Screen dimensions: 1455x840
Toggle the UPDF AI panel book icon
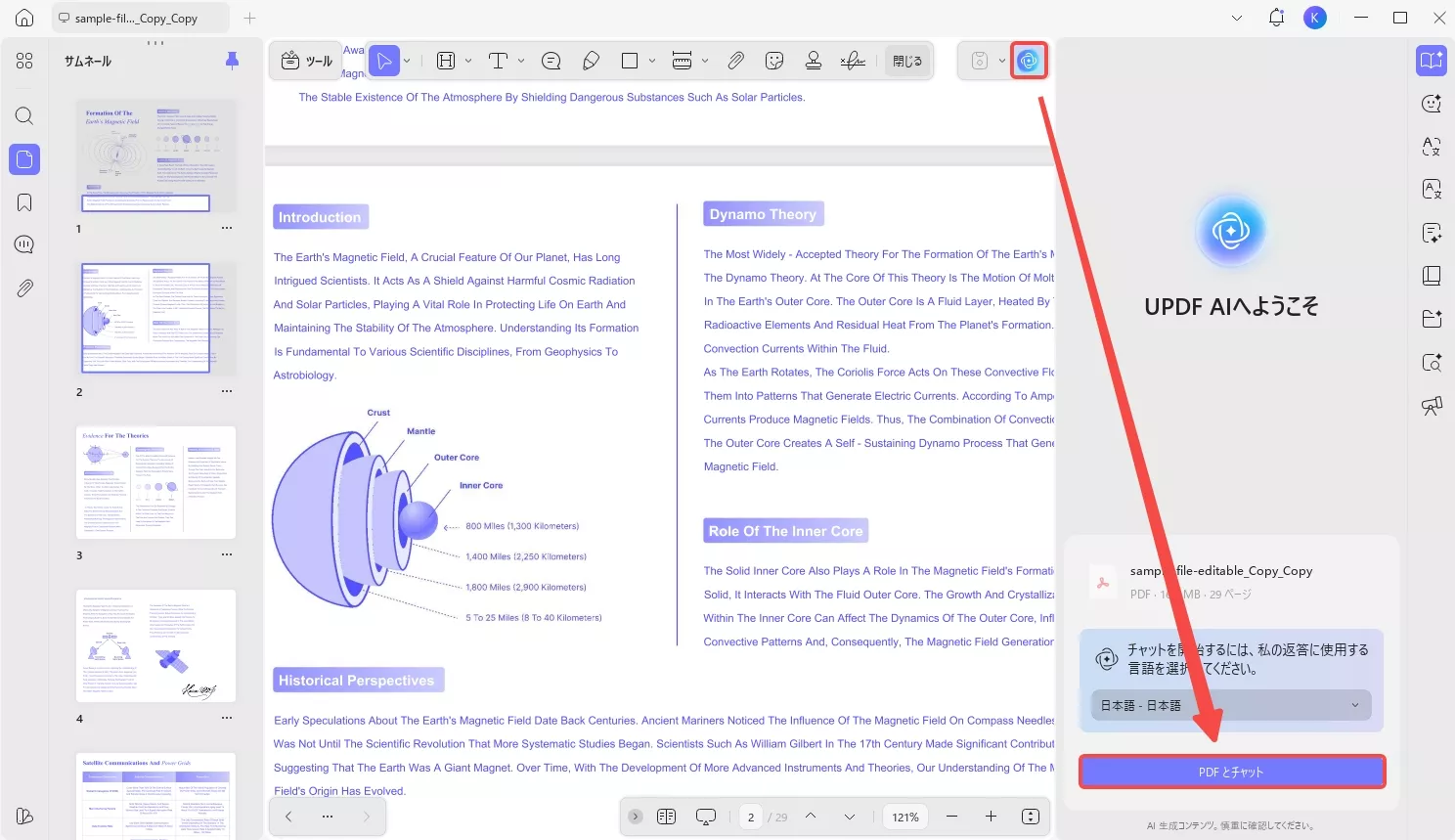click(x=1432, y=61)
